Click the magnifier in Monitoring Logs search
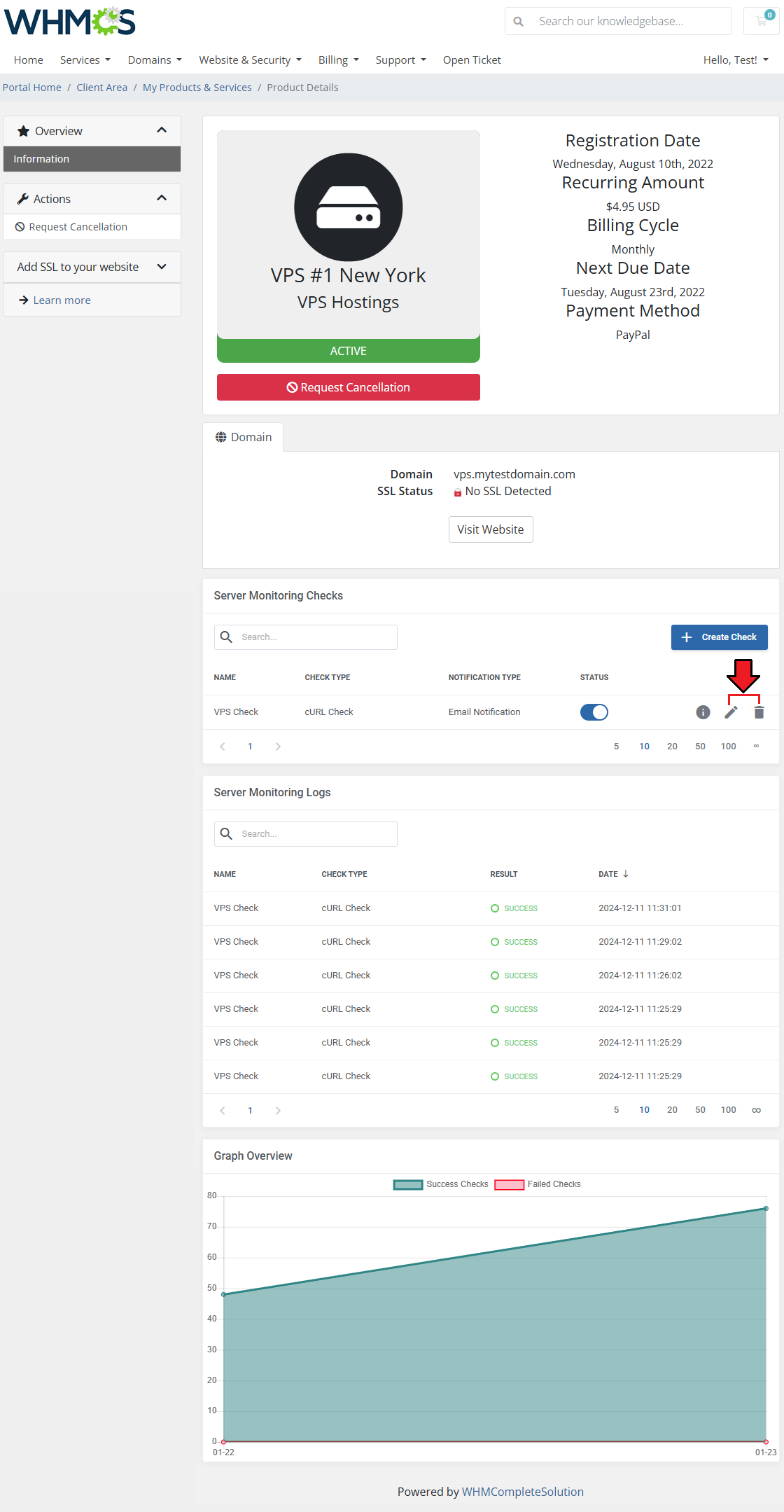This screenshot has height=1512, width=784. (226, 833)
